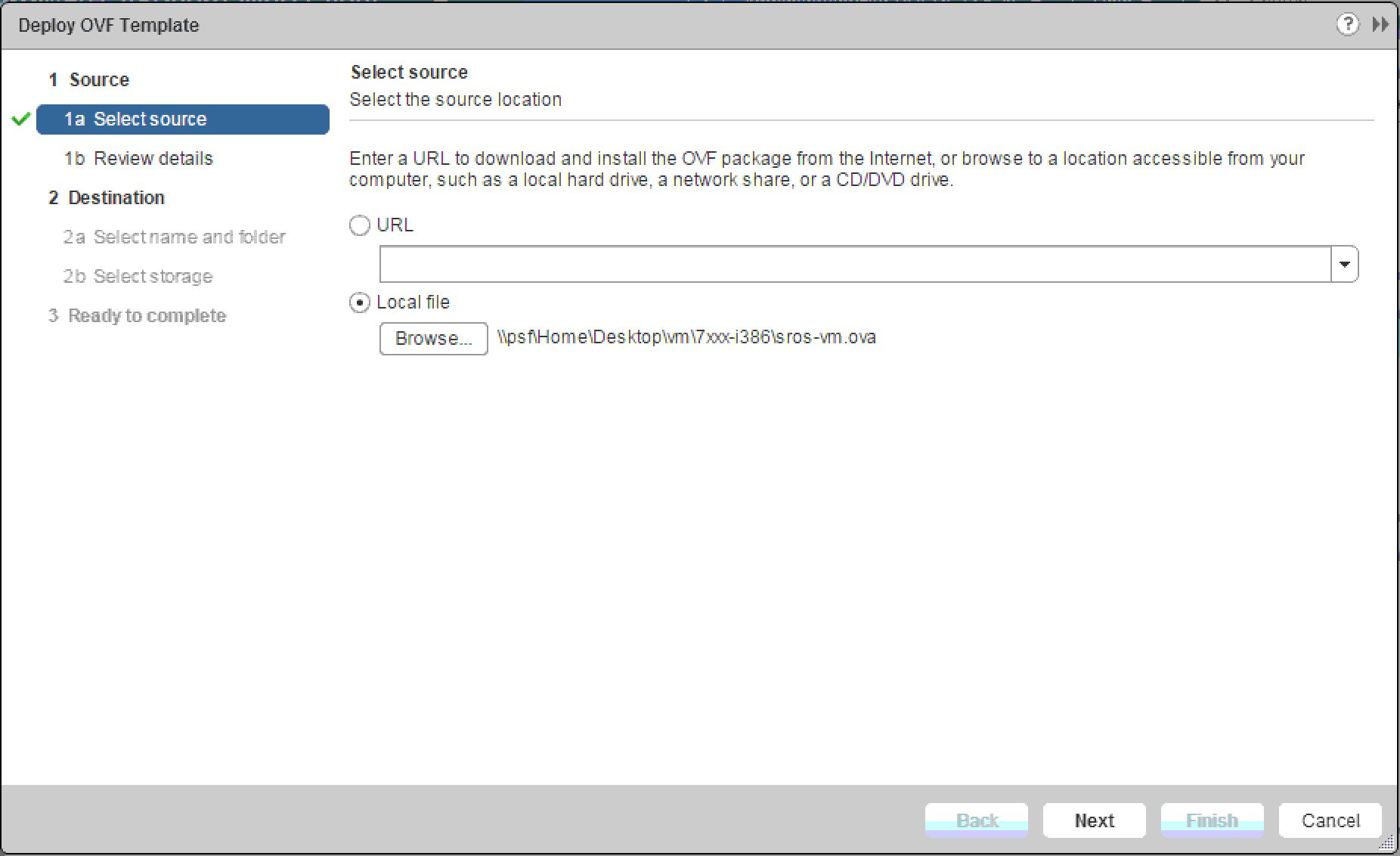Click the double-arrow icon in title bar
Viewport: 1400px width, 856px height.
[x=1380, y=25]
